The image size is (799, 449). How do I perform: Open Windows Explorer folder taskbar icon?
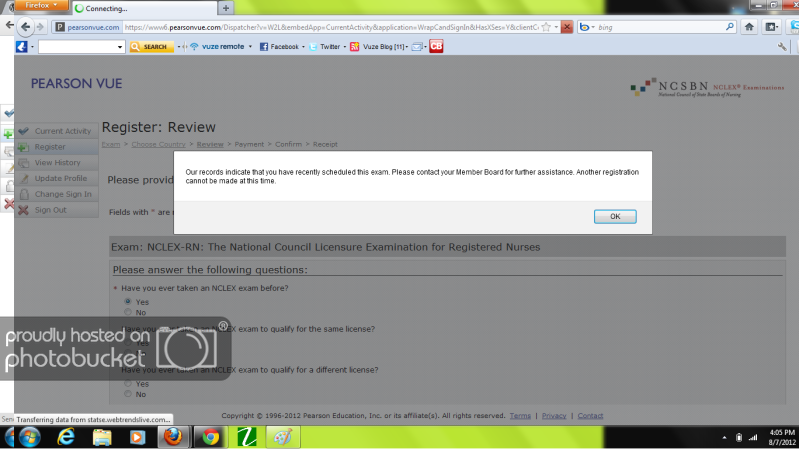pos(102,437)
